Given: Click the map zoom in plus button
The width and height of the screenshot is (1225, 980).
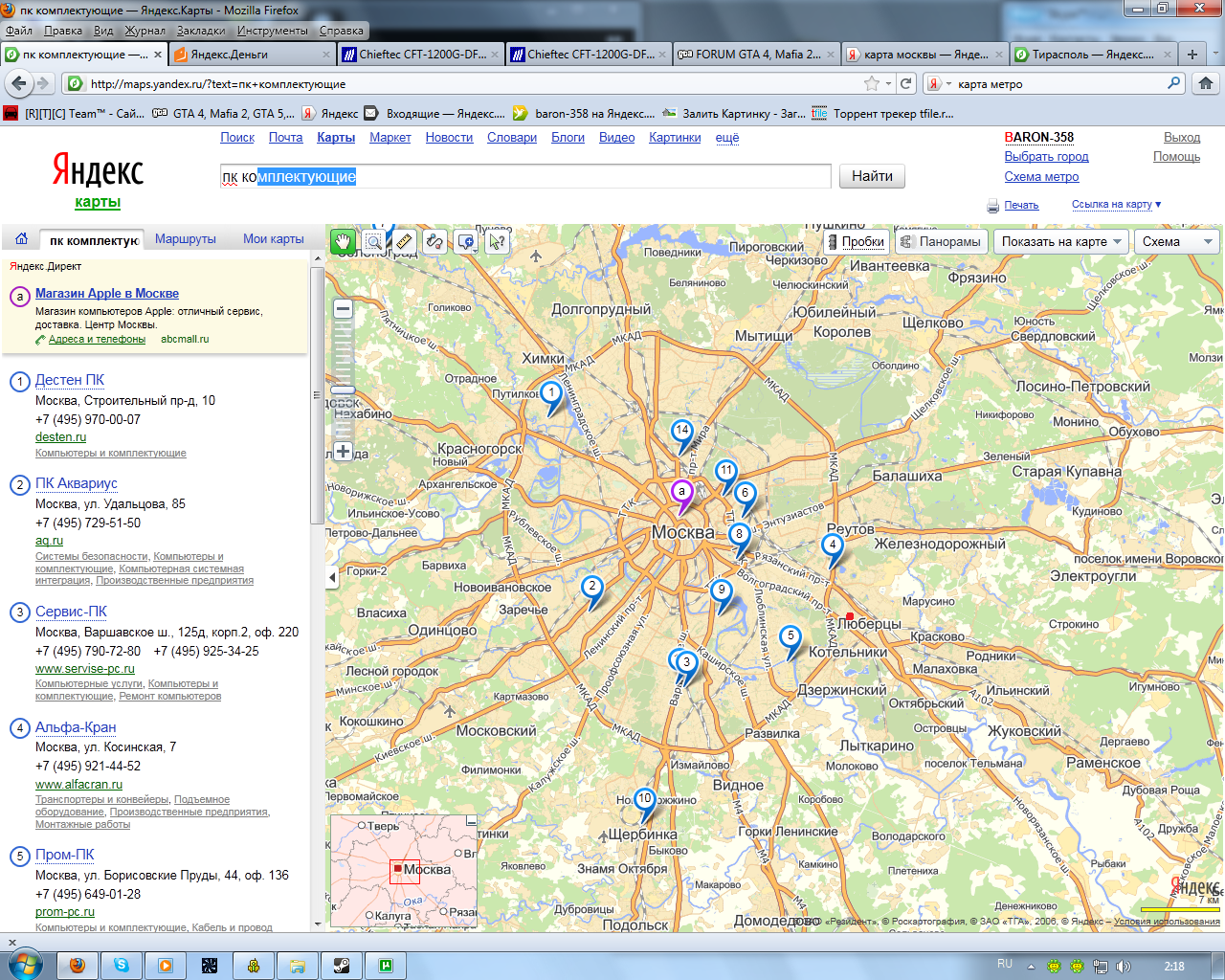Looking at the screenshot, I should click(343, 451).
